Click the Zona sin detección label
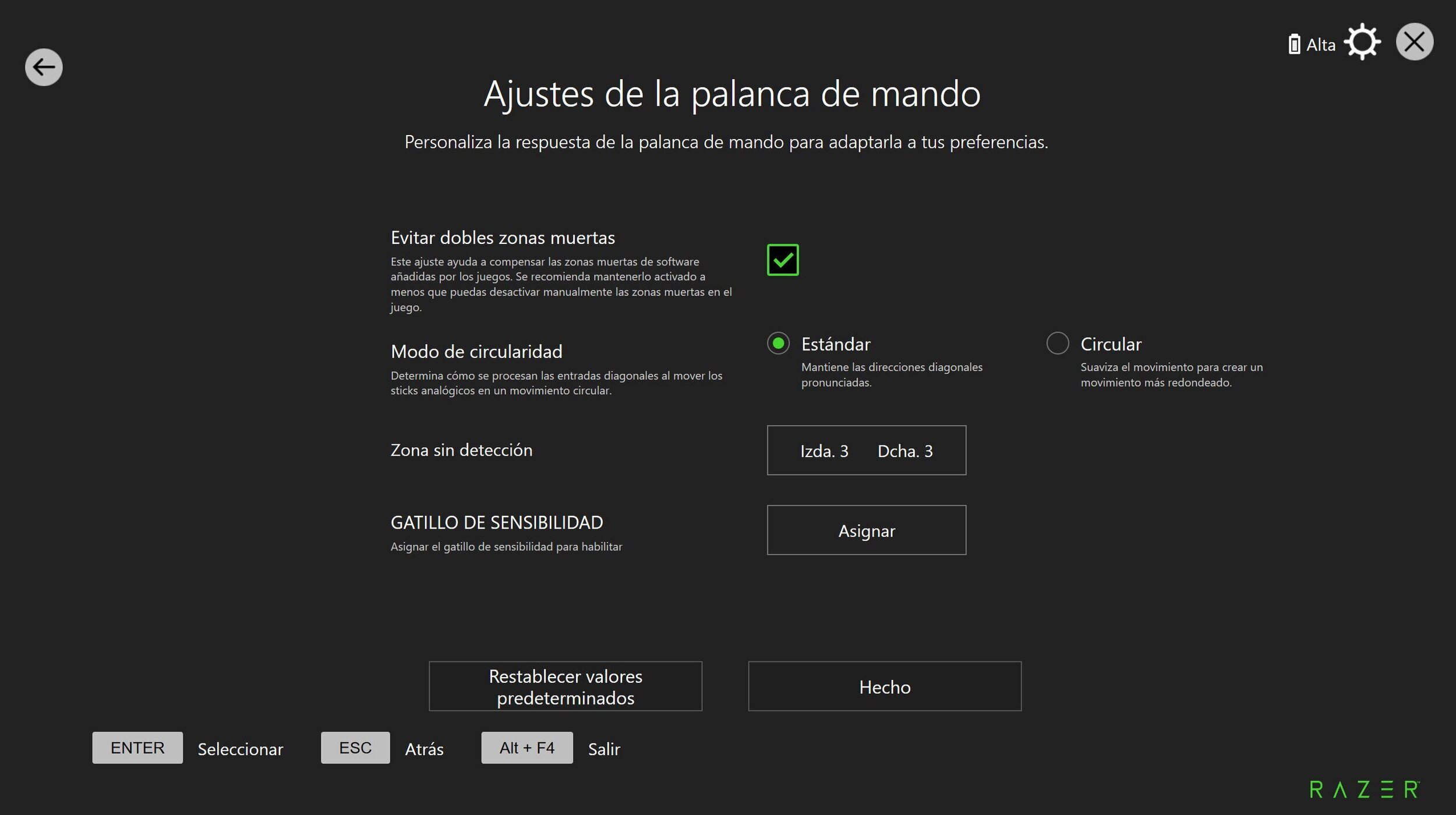1456x815 pixels. click(x=461, y=450)
